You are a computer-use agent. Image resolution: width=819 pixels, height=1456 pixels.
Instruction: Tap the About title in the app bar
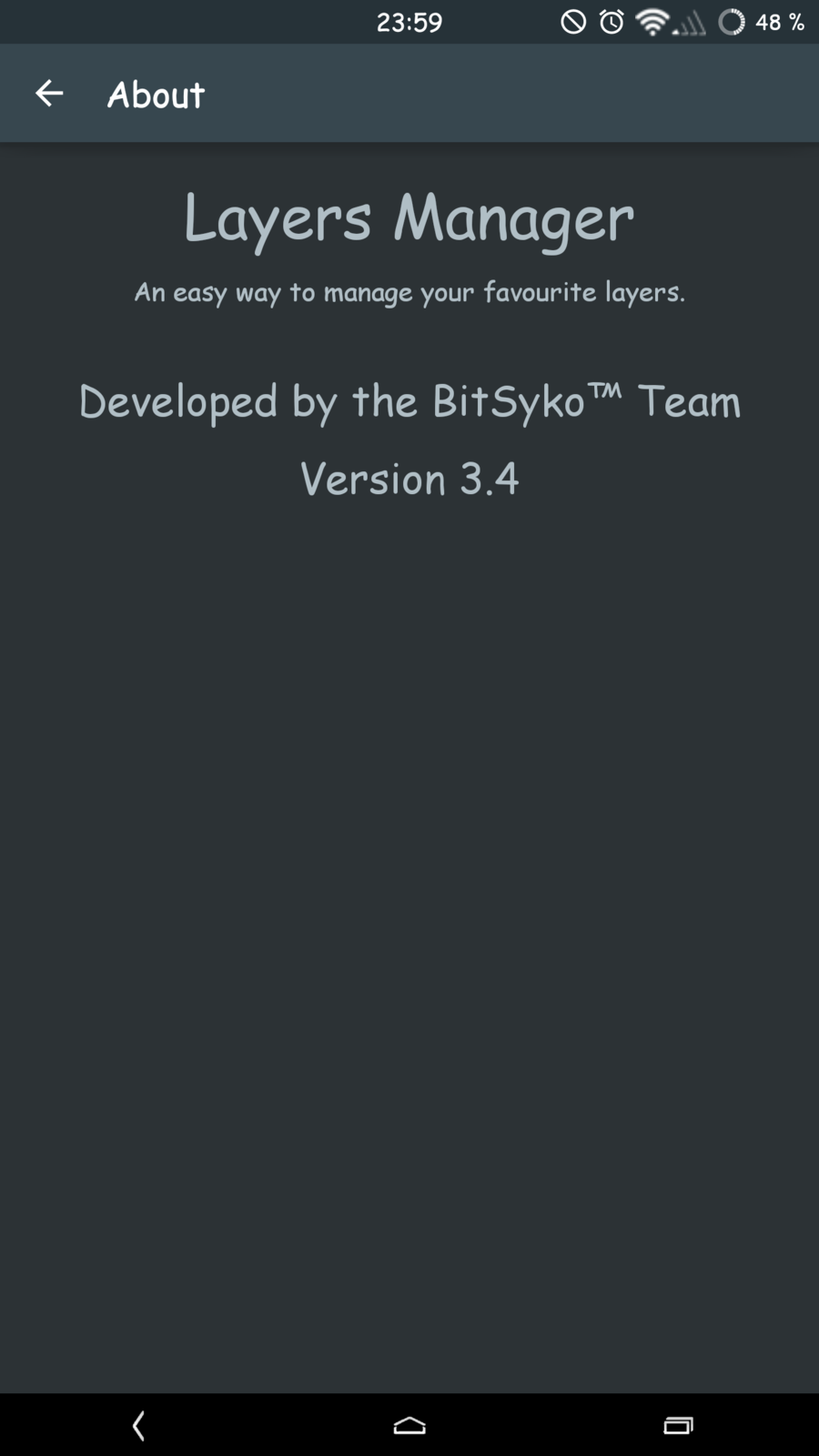tap(156, 95)
